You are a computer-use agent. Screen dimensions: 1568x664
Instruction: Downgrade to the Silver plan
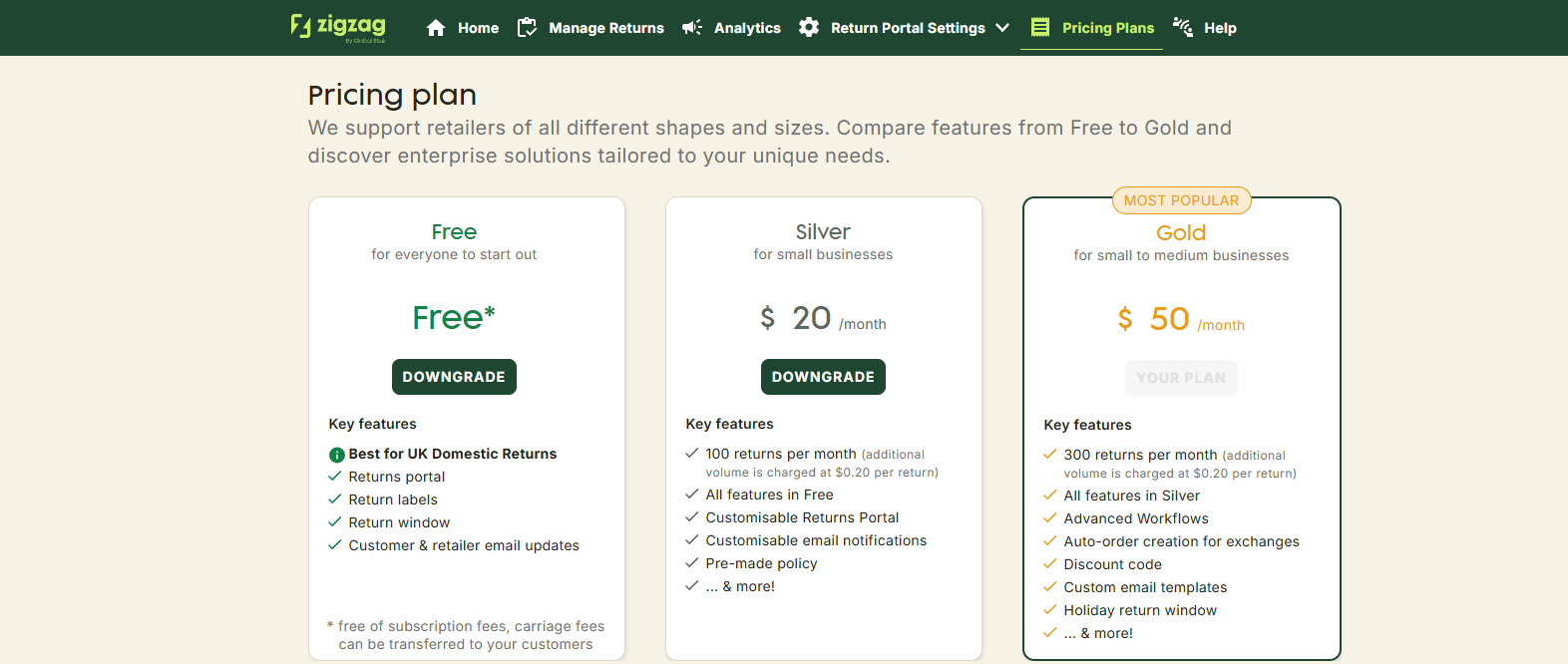click(823, 377)
